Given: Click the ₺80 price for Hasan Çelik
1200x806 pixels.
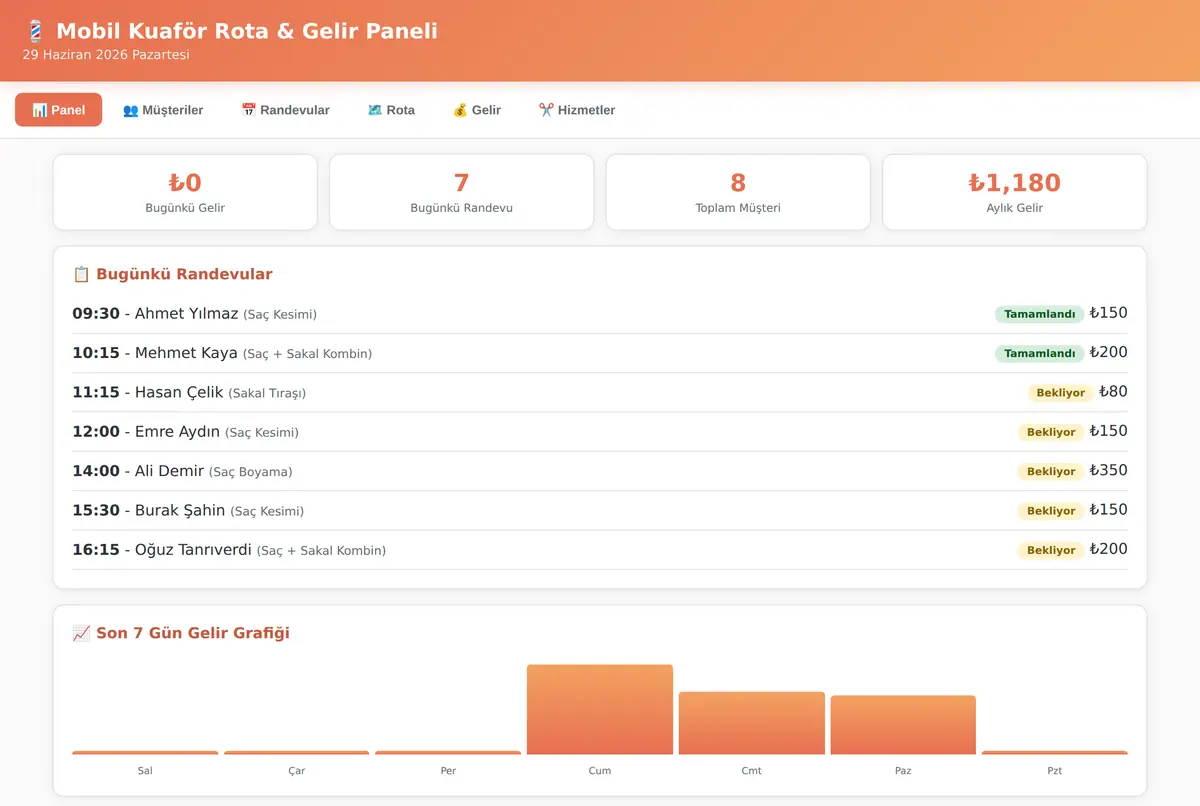Looking at the screenshot, I should (1113, 392).
